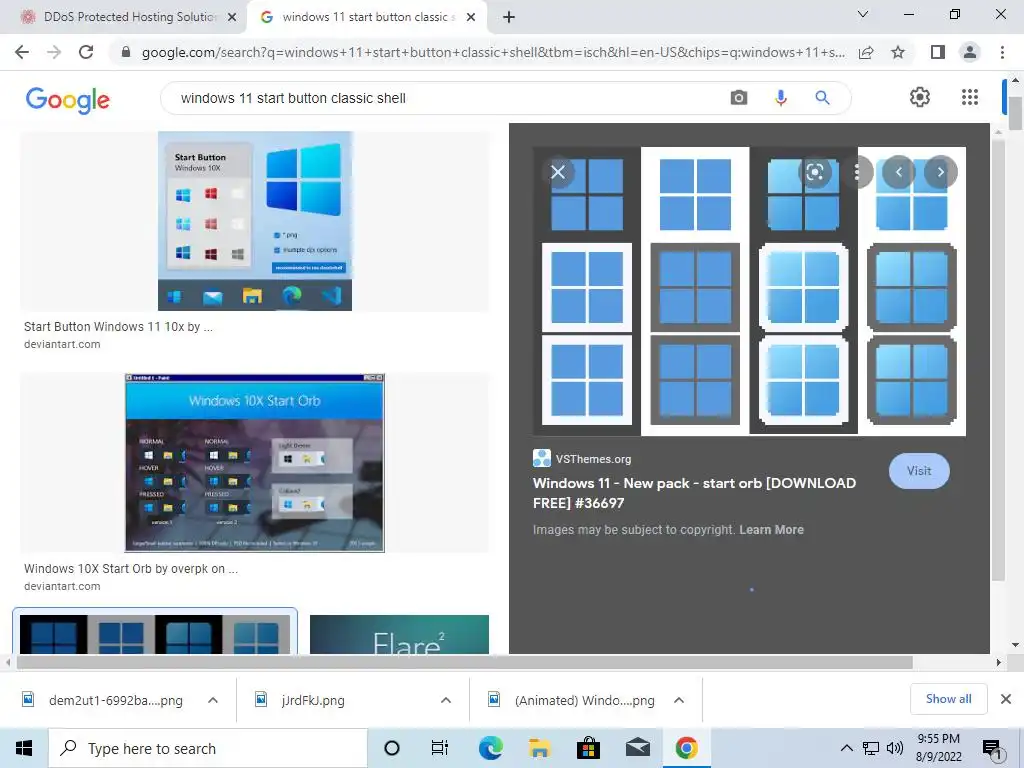The image size is (1024, 768).
Task: Open Chrome profile avatar
Action: (x=970, y=52)
